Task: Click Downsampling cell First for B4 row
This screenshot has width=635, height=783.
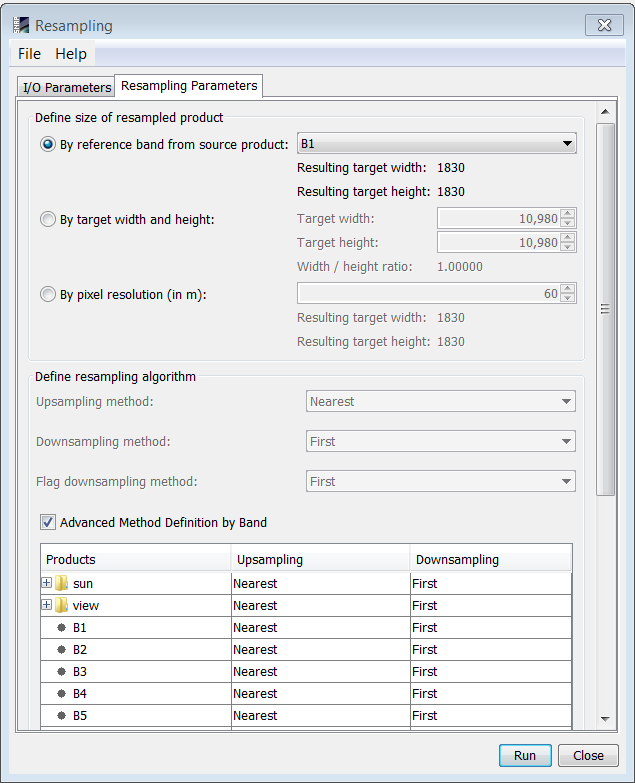Action: tap(491, 693)
